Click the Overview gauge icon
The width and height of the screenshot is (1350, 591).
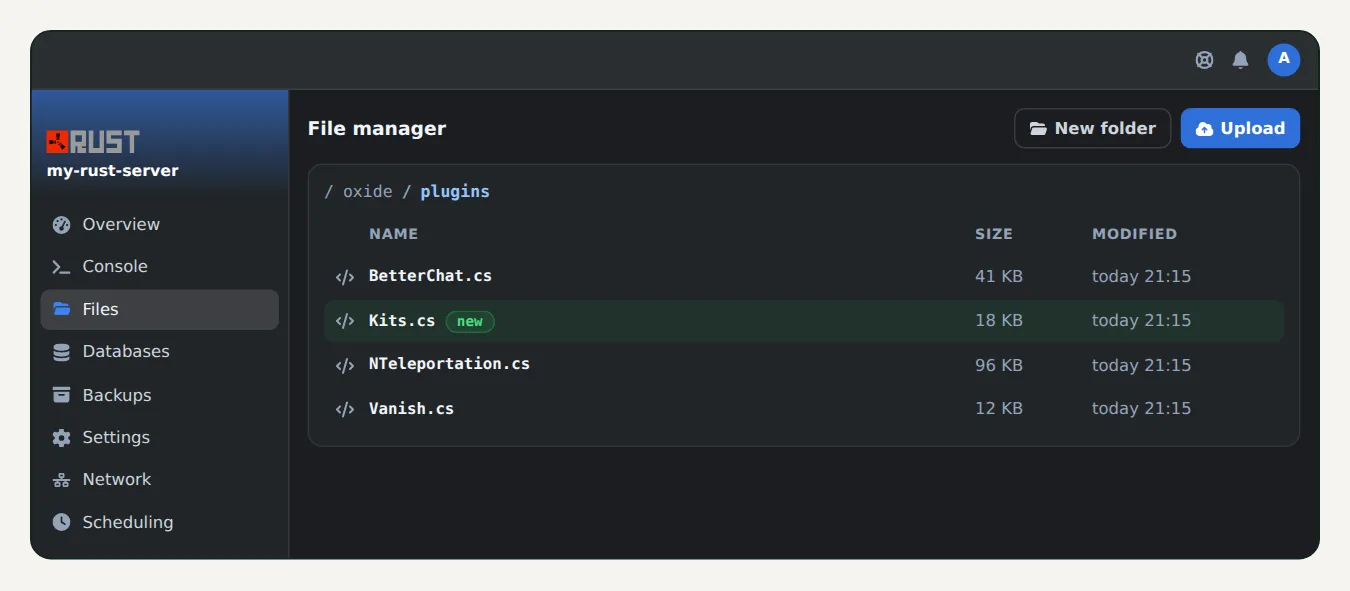click(x=61, y=225)
